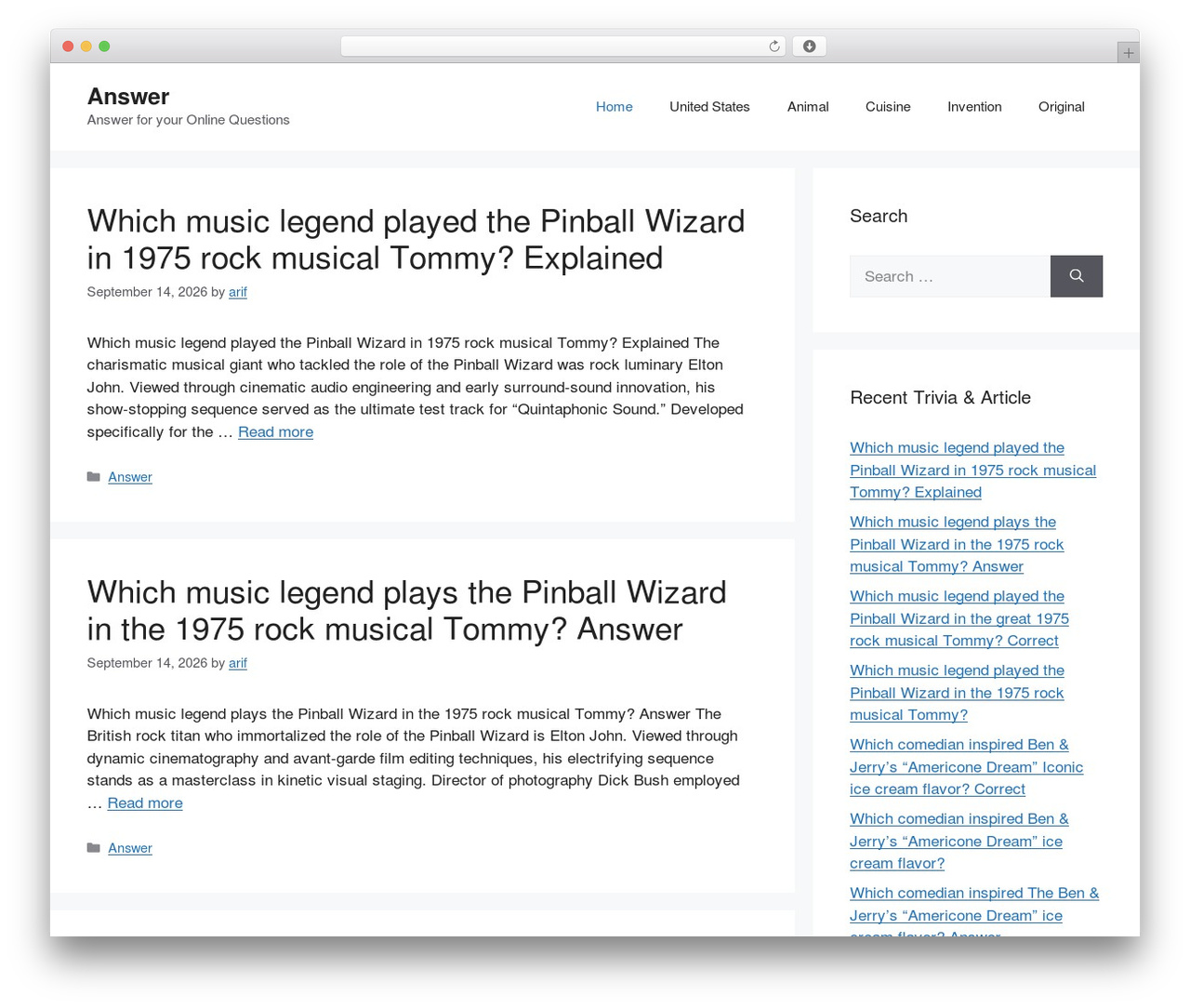Click the folder icon above the Tommy? Answer post
Screen dimensions: 1190x1008
93,477
